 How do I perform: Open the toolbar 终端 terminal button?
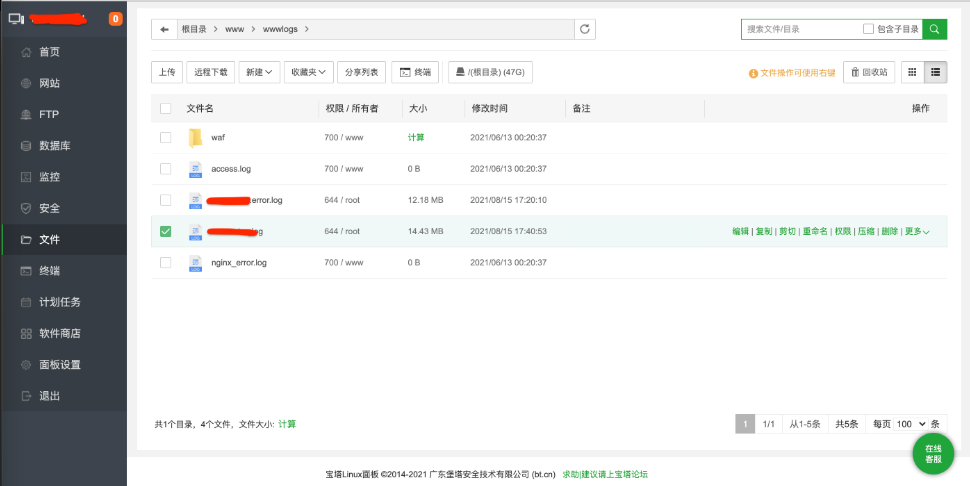(x=415, y=72)
